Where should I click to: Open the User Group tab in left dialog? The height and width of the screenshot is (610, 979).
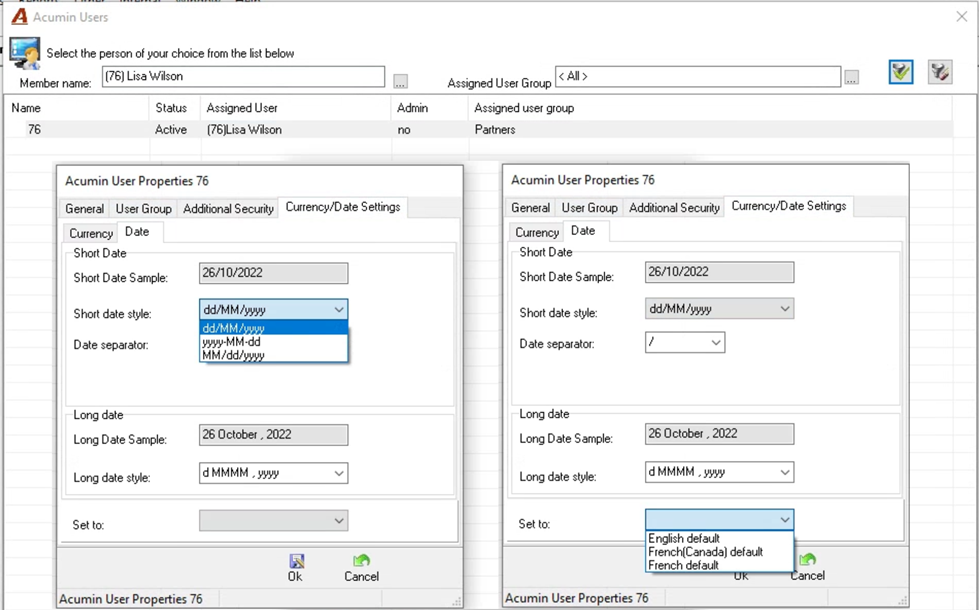pos(144,209)
